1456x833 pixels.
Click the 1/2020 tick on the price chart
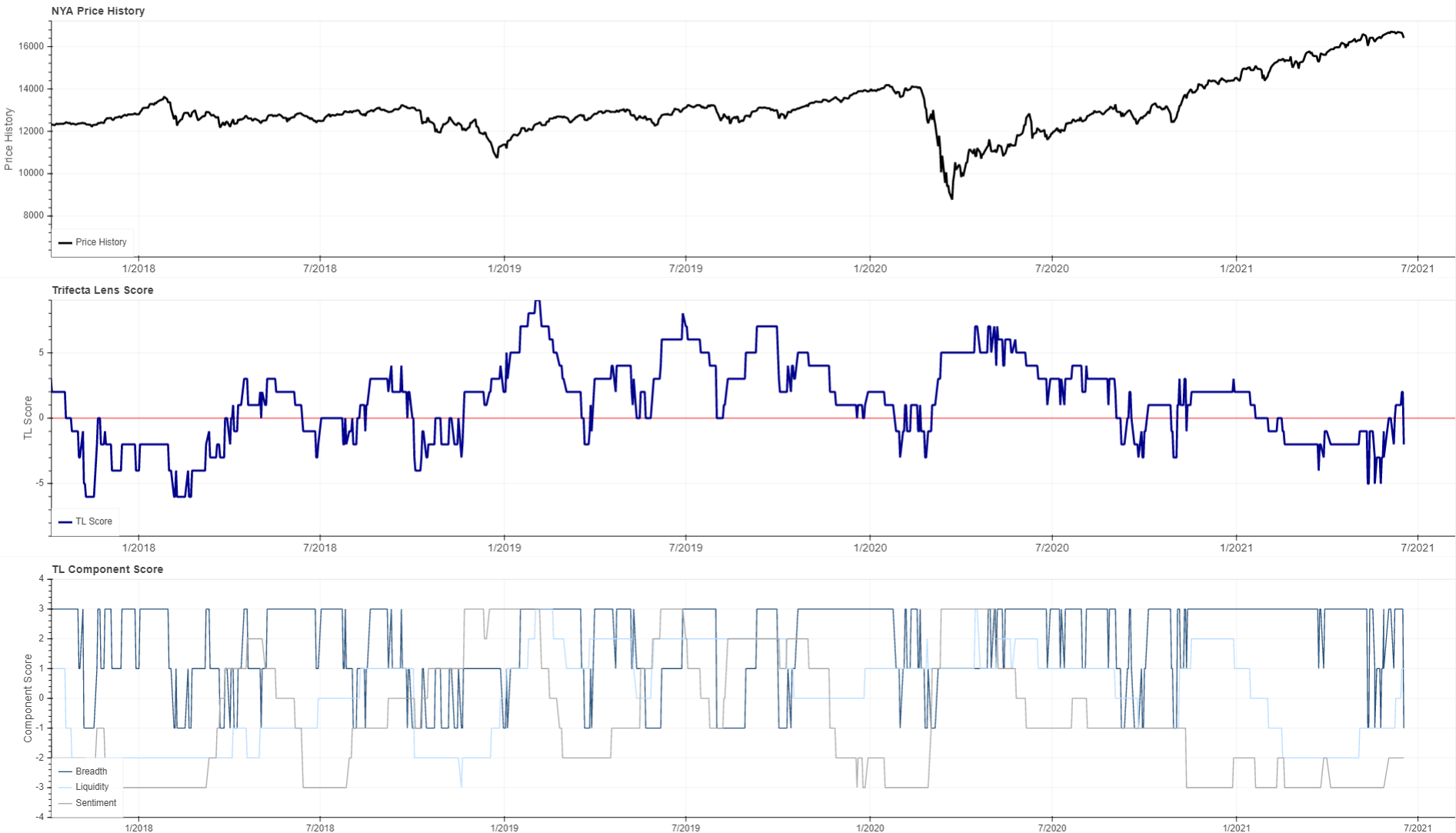pos(870,268)
